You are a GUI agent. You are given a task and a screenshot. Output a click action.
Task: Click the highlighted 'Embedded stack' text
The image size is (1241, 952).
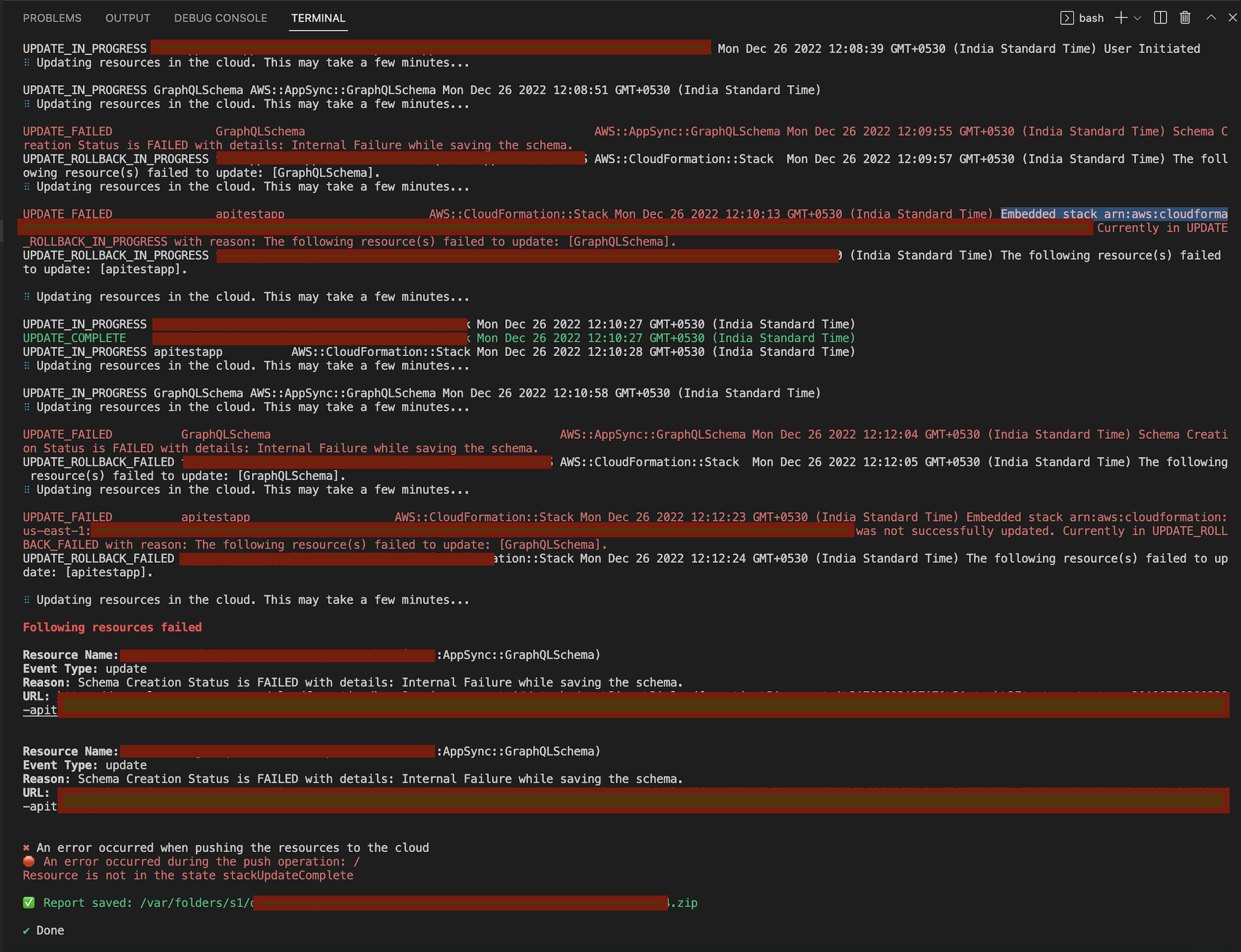tap(1113, 214)
